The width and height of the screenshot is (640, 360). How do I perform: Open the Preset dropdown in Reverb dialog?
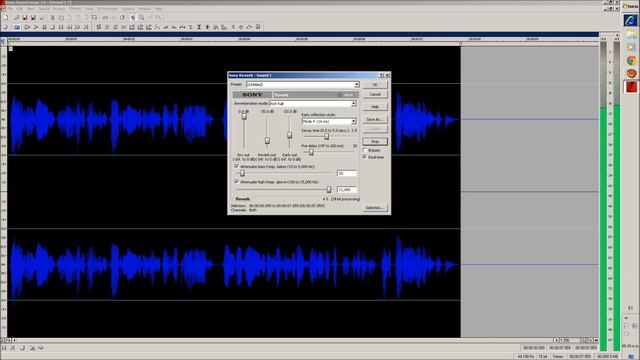(x=356, y=84)
